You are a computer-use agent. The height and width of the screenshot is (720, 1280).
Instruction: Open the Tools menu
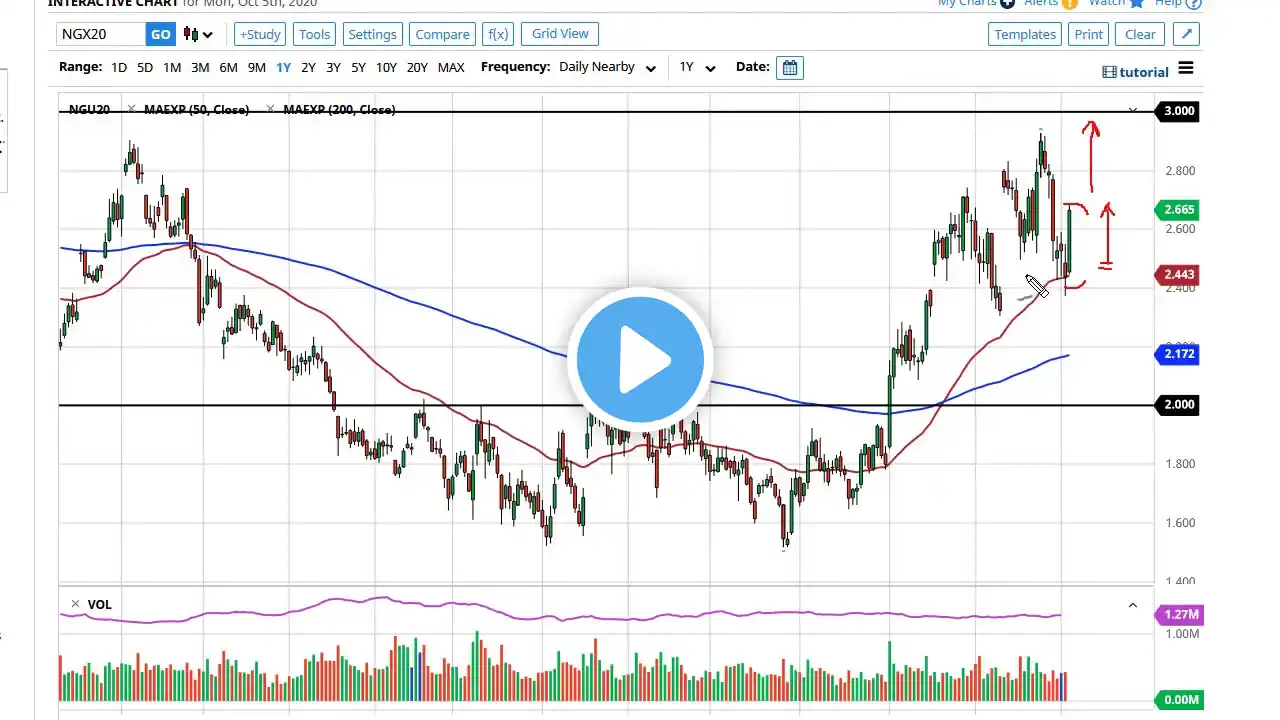[x=314, y=34]
